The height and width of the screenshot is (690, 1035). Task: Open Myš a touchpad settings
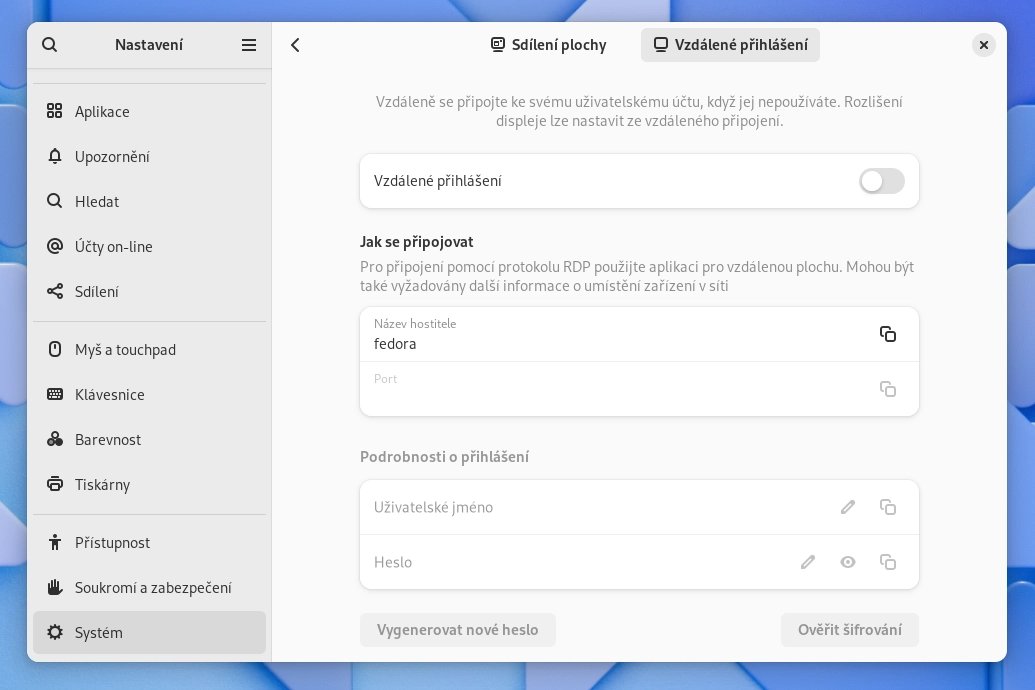(149, 349)
